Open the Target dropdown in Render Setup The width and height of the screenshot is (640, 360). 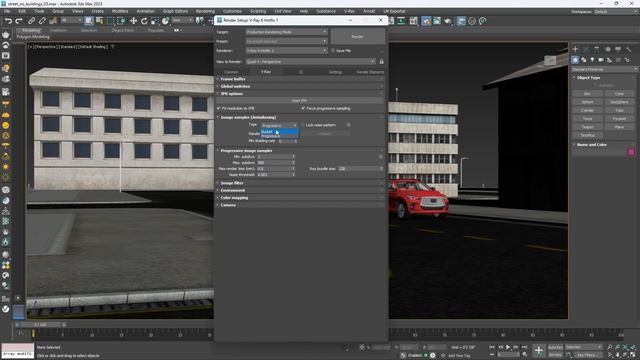click(x=287, y=31)
